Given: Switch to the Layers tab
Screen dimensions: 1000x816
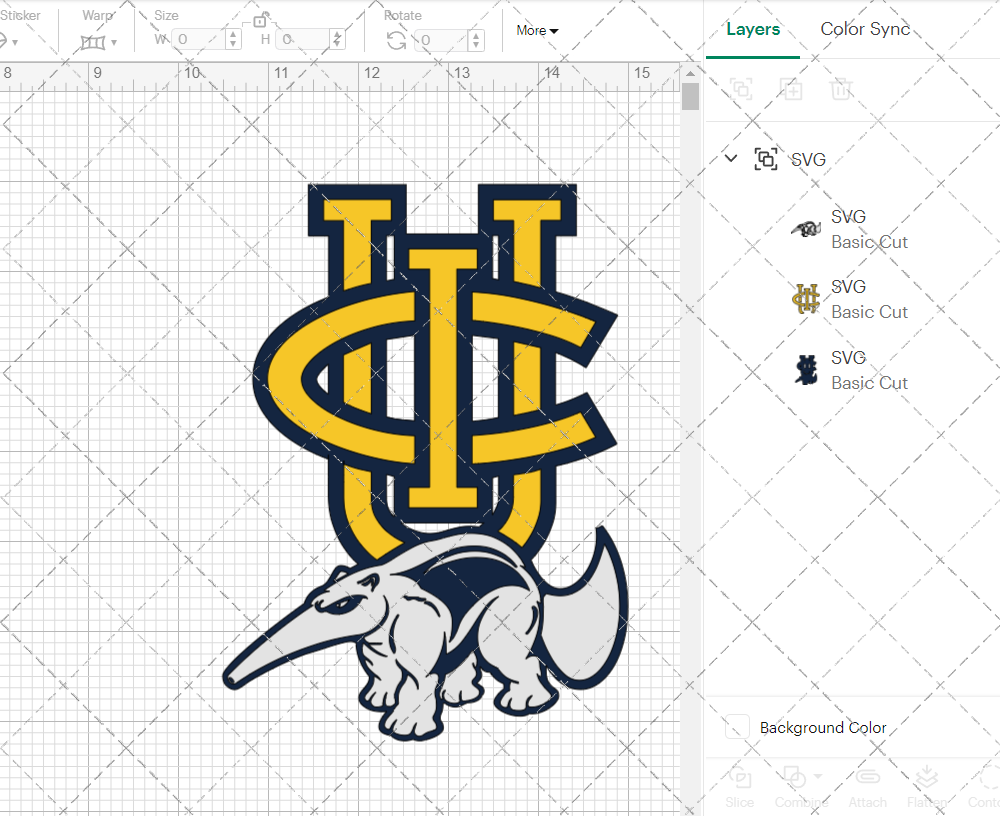Looking at the screenshot, I should 753,29.
